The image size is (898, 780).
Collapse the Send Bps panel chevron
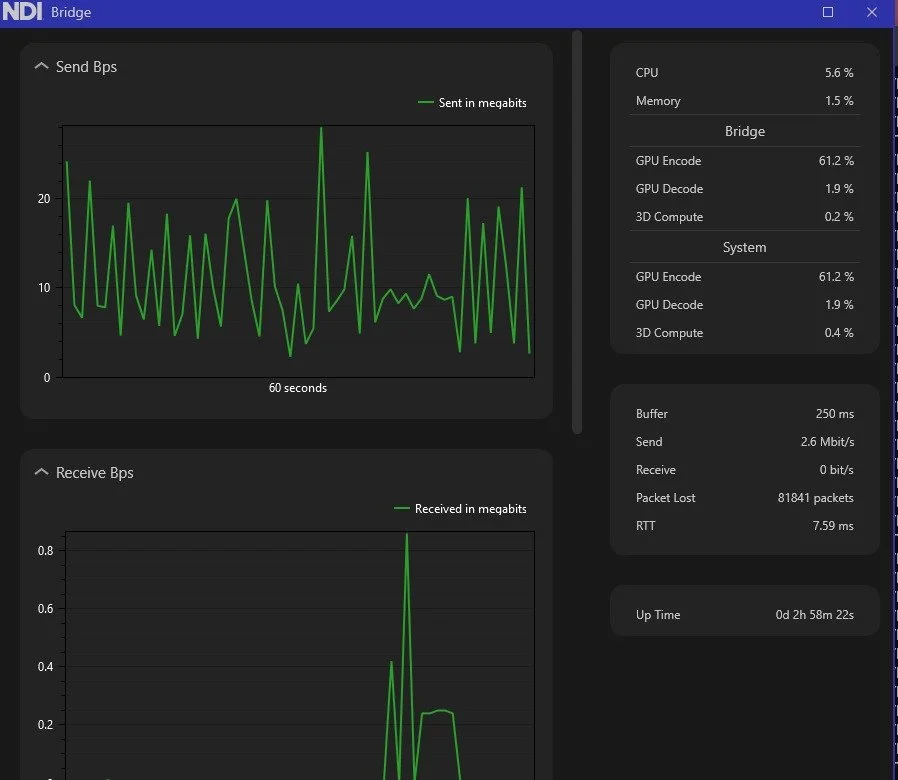41,66
